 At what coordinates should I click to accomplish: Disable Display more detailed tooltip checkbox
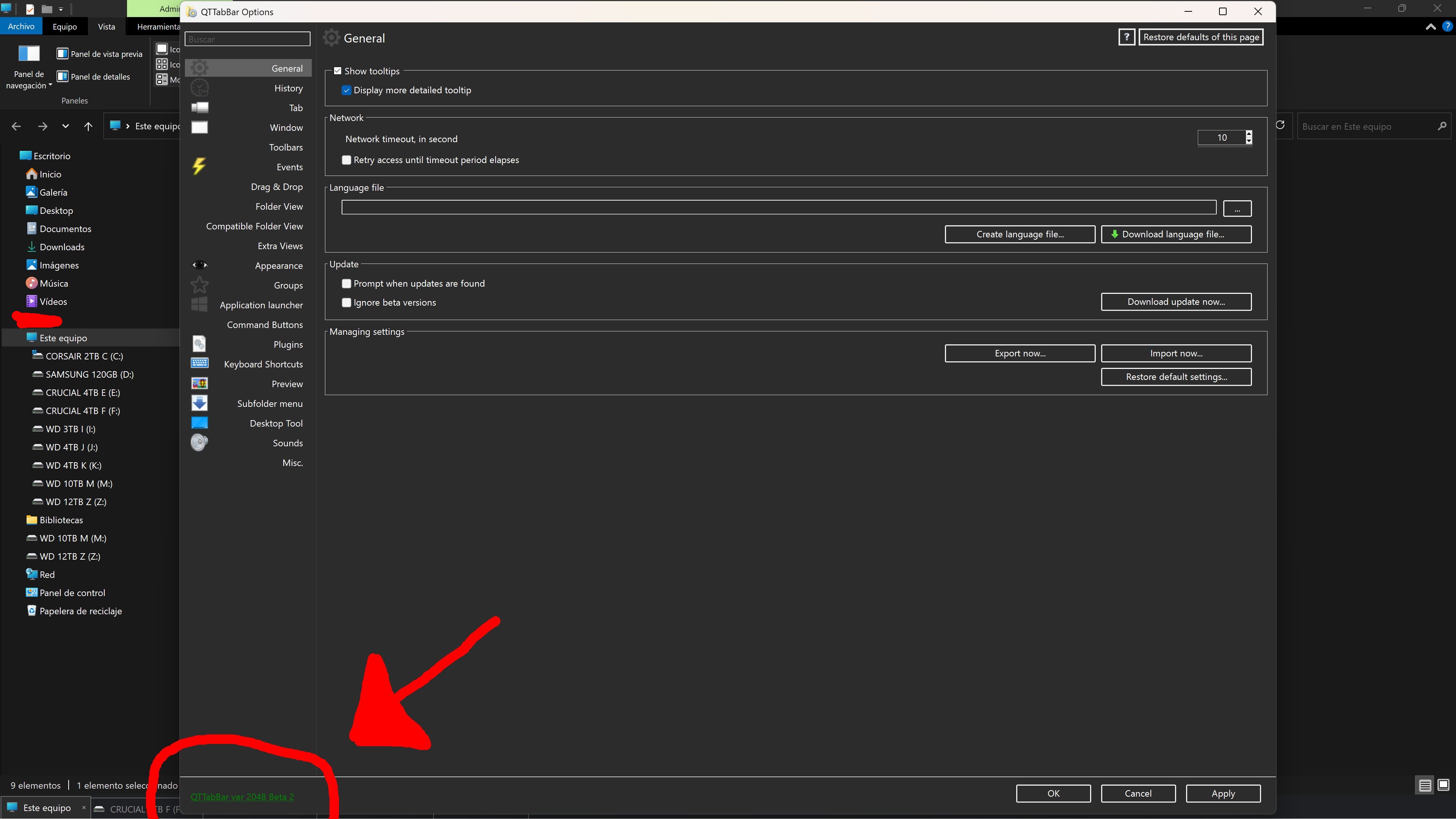[347, 91]
